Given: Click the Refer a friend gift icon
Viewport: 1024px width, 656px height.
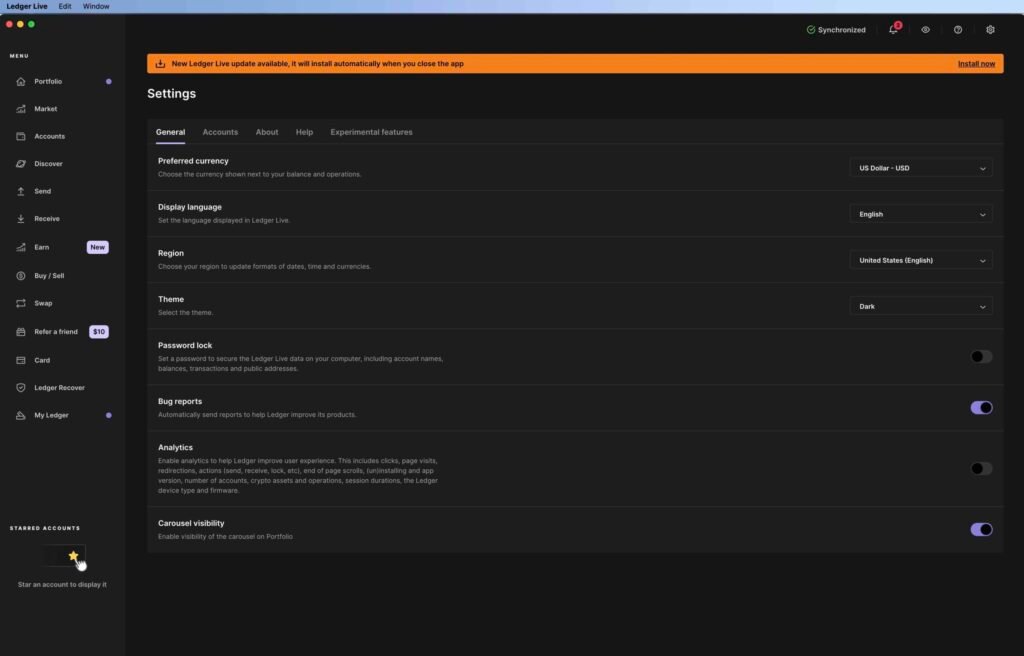Looking at the screenshot, I should (x=21, y=332).
